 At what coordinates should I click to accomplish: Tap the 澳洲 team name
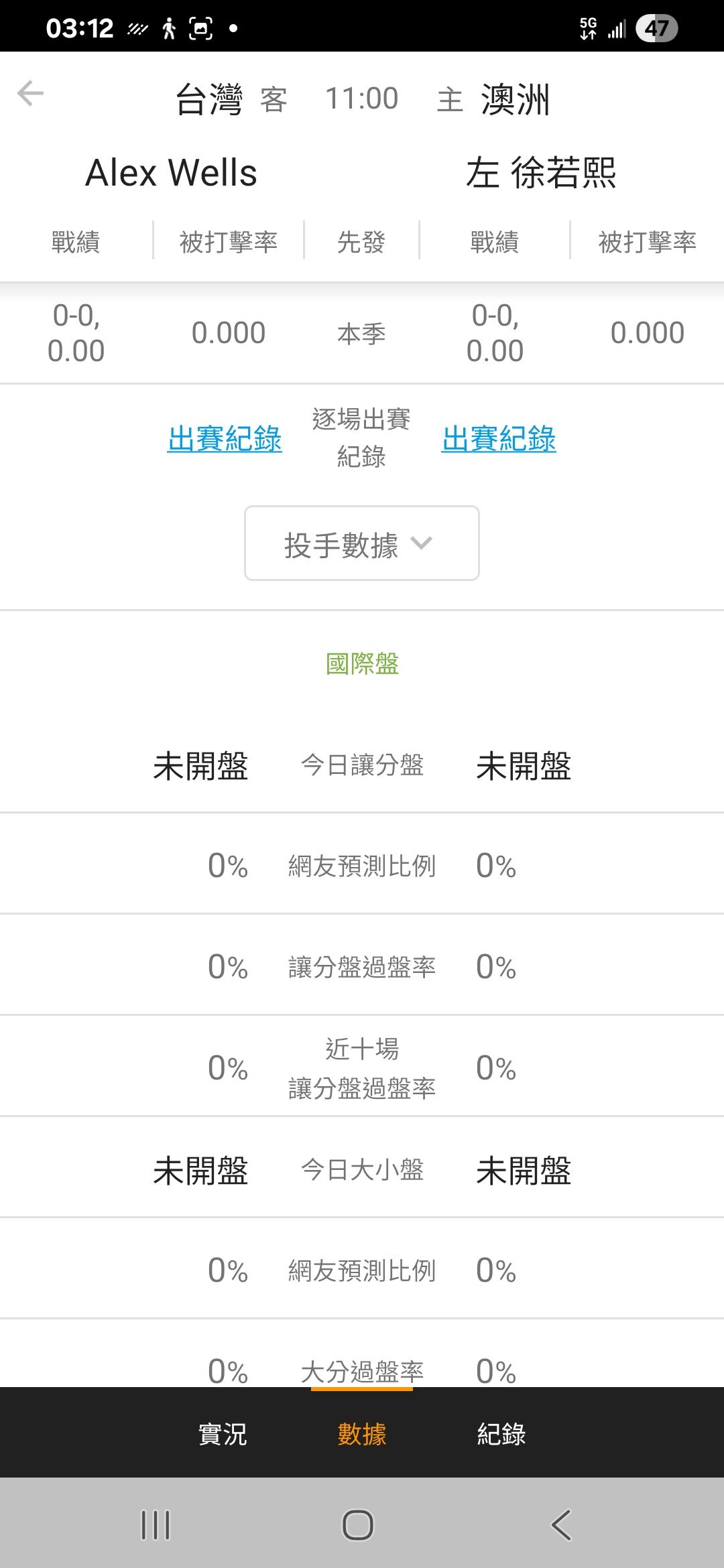point(516,100)
